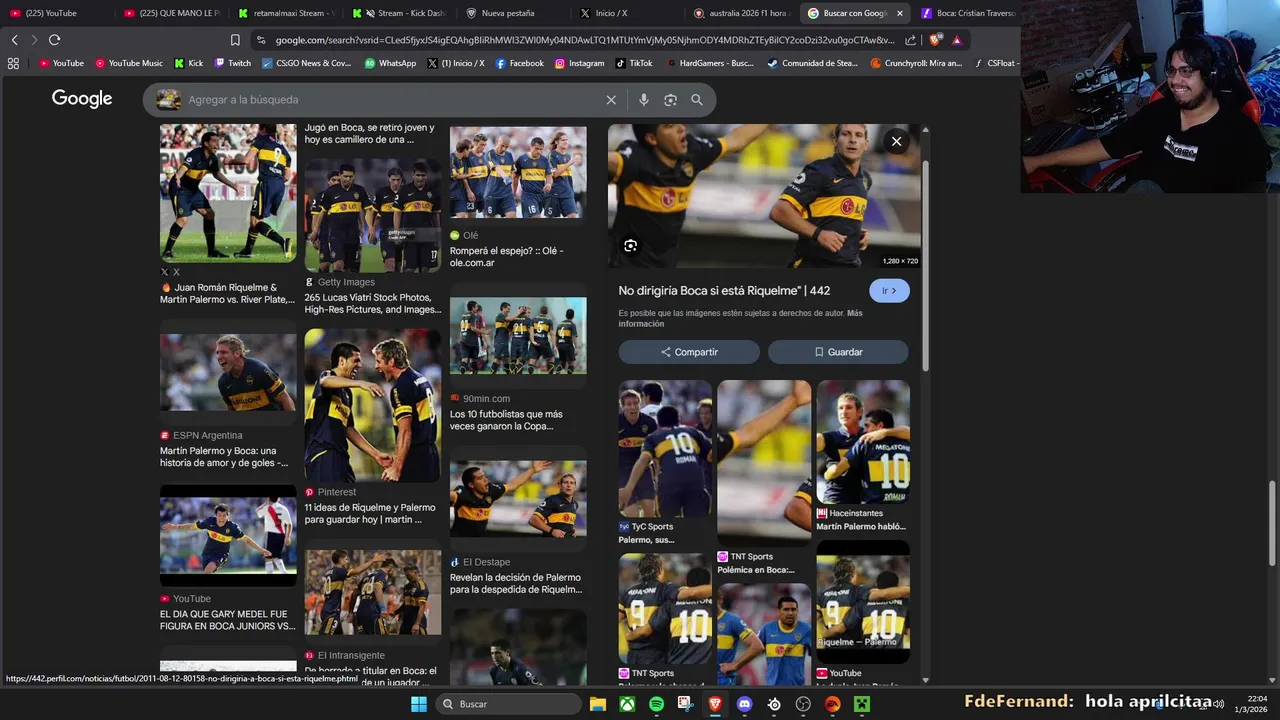Open X 'Juan Román Riquelme & Martín Palermo' result
This screenshot has height=720, width=1280.
click(228, 215)
